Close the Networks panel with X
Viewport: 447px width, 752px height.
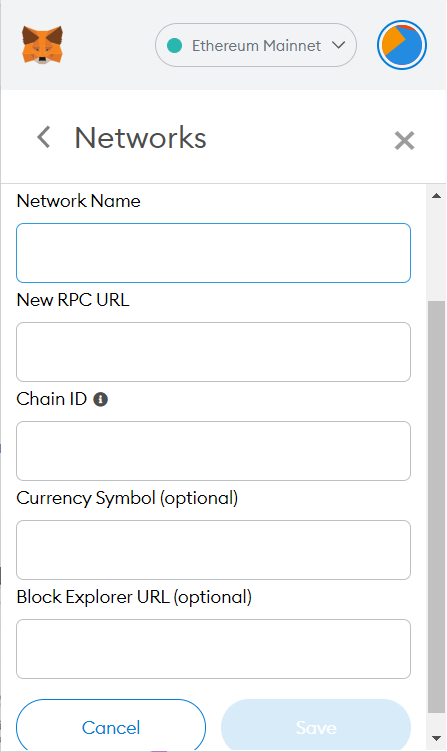click(404, 141)
